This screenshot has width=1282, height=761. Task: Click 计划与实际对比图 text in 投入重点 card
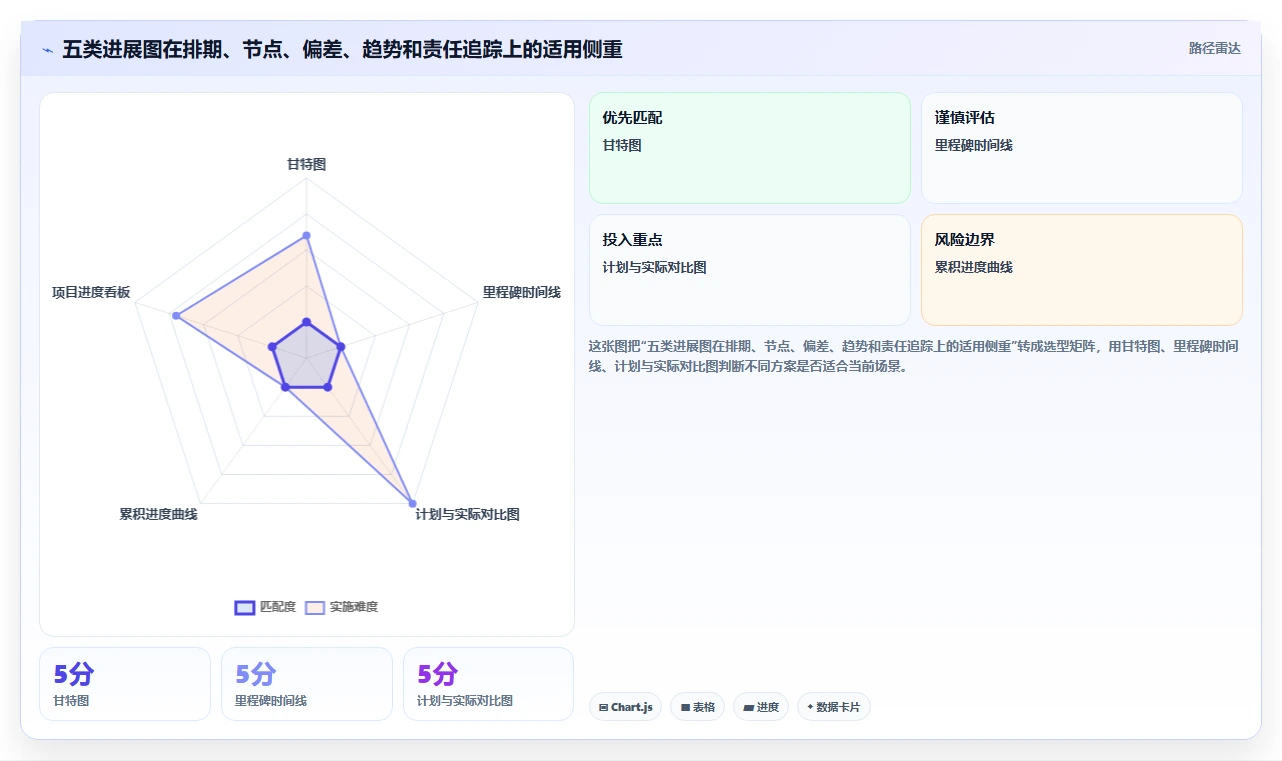(655, 267)
